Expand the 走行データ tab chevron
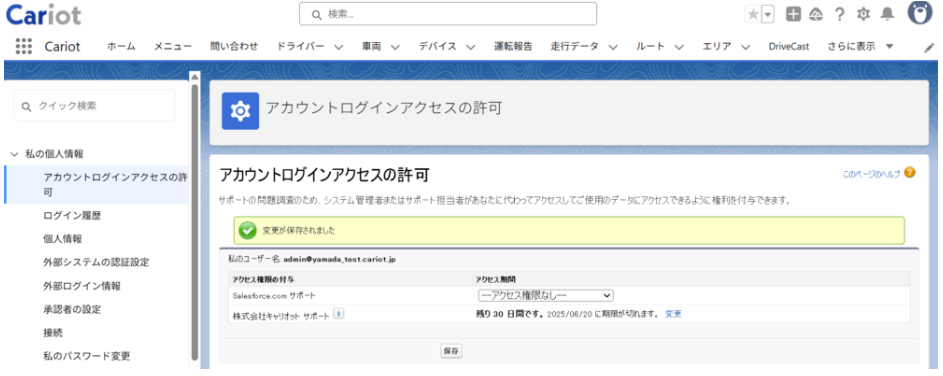Screen dimensions: 943x376 pos(613,47)
